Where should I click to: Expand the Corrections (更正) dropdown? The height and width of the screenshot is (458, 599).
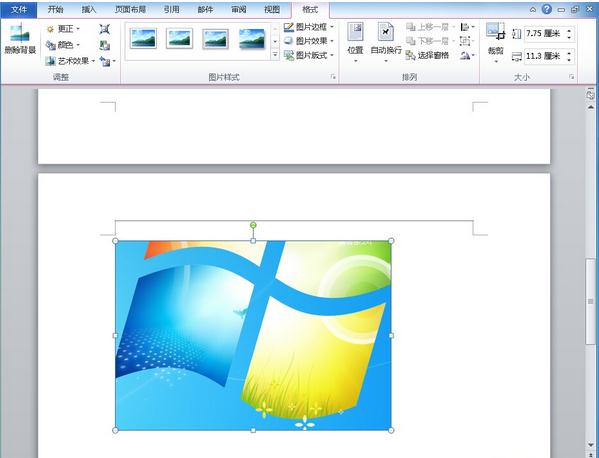[63, 29]
